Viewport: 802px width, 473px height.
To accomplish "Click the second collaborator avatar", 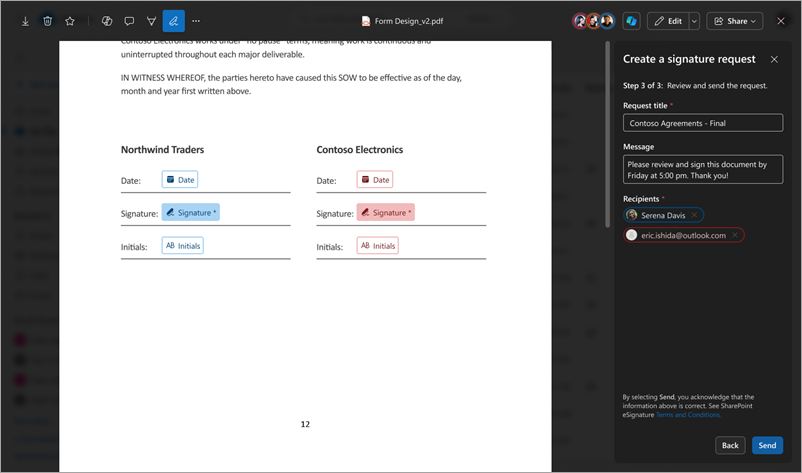I will pos(593,21).
